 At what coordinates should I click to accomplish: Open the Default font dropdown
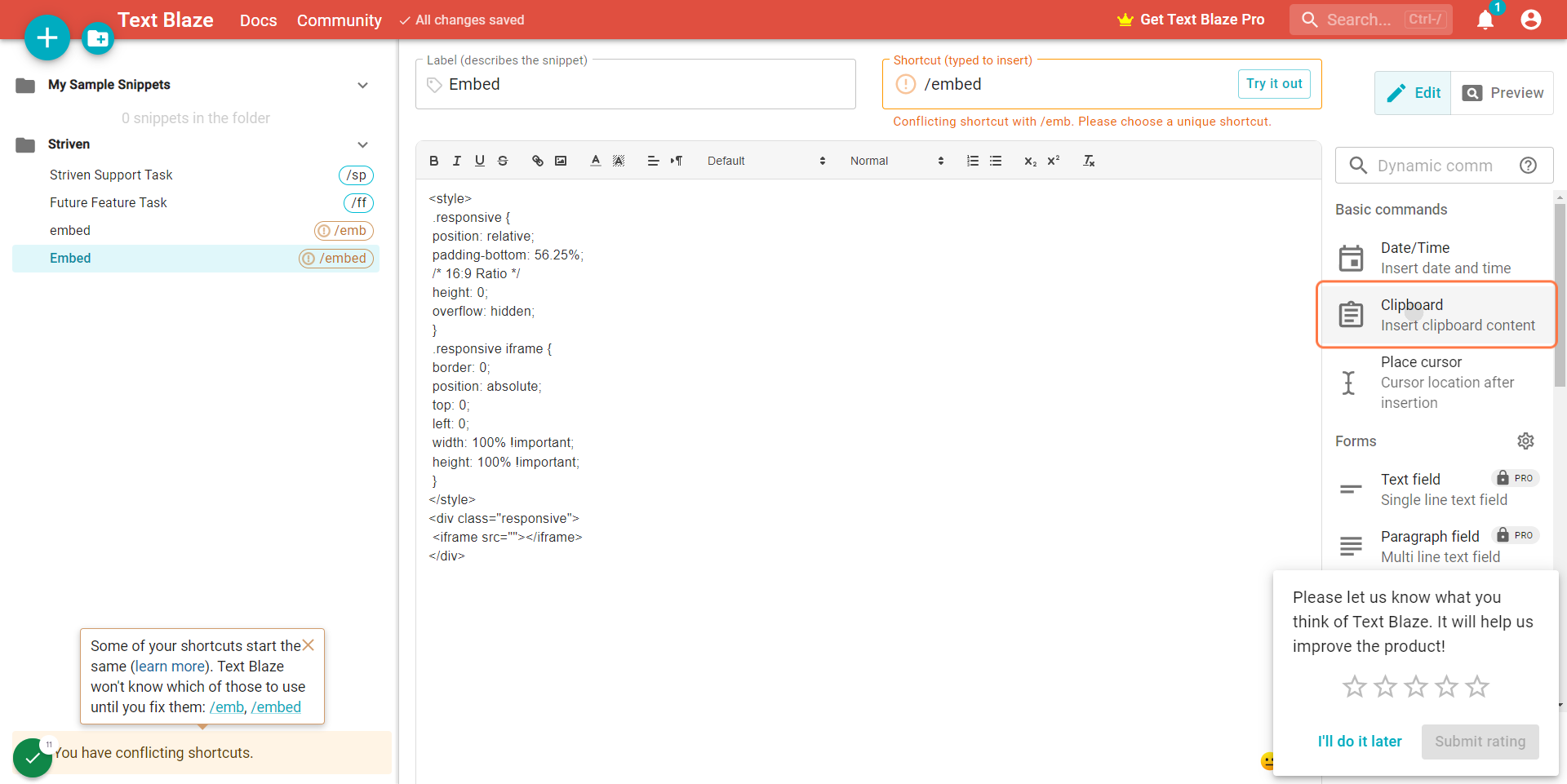pyautogui.click(x=766, y=161)
